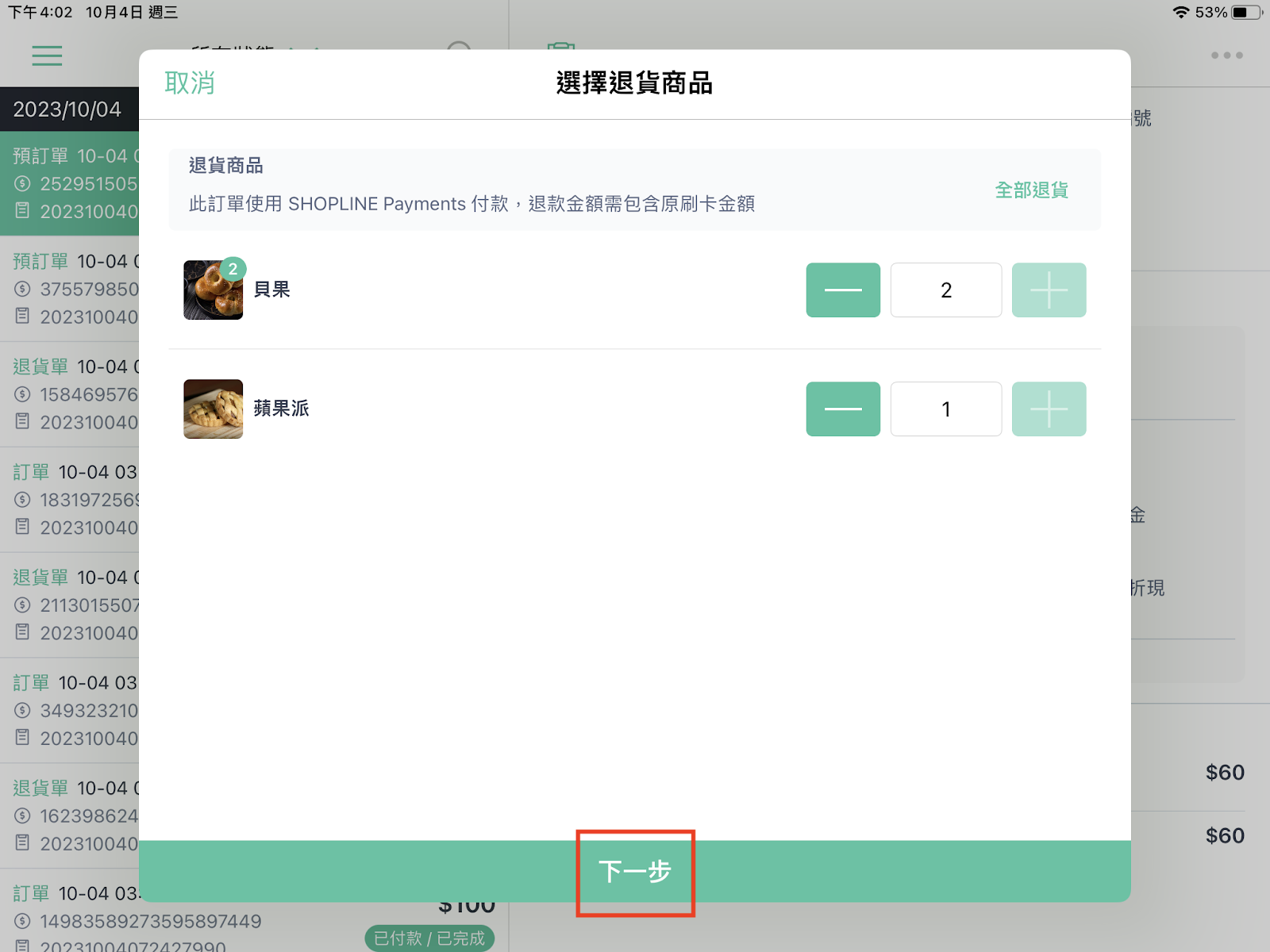1270x952 pixels.
Task: Increase the 貝果 return quantity
Action: pyautogui.click(x=1049, y=290)
